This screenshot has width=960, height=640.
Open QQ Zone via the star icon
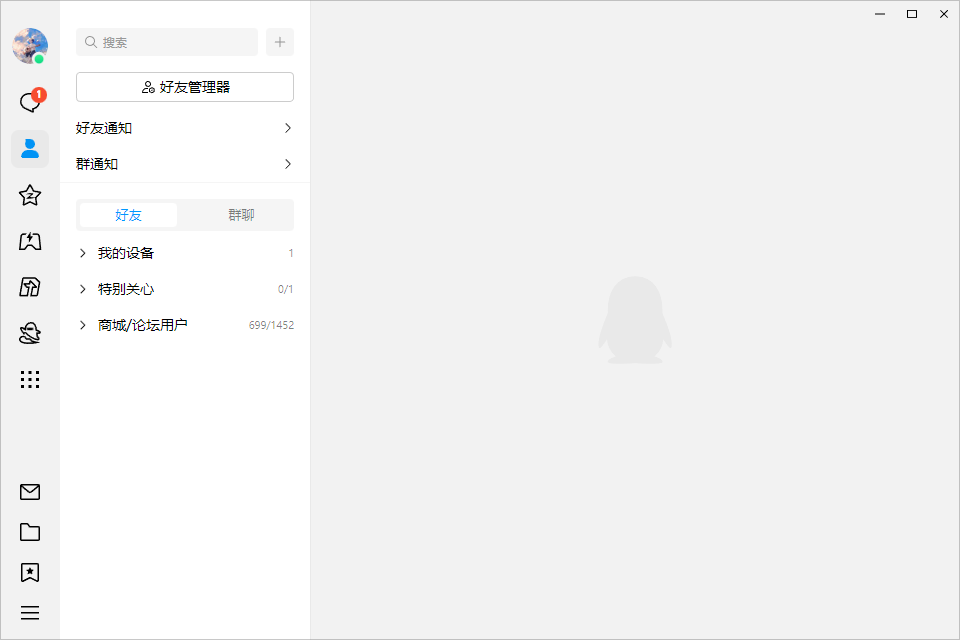tap(30, 195)
